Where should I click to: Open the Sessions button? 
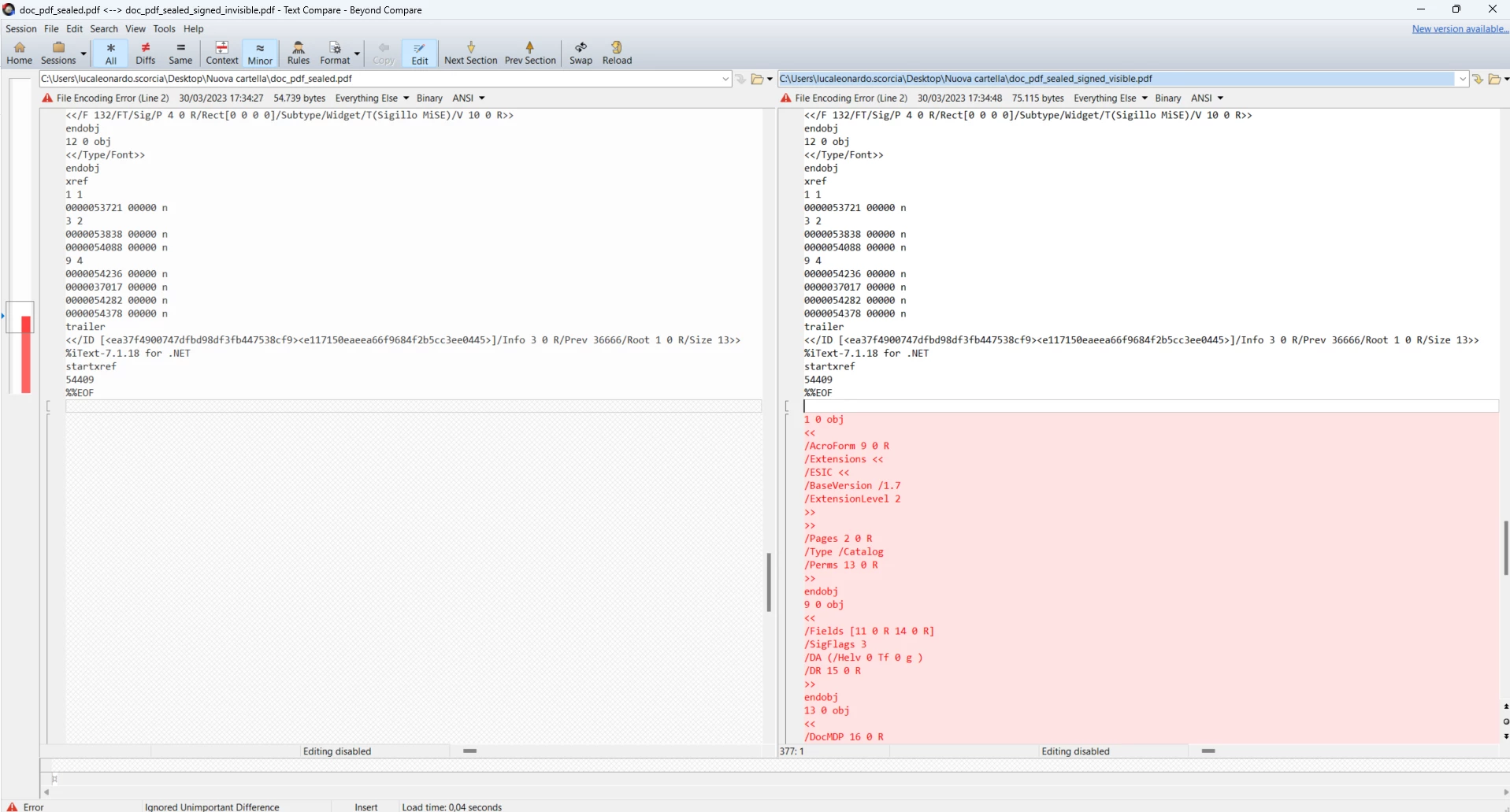[58, 53]
